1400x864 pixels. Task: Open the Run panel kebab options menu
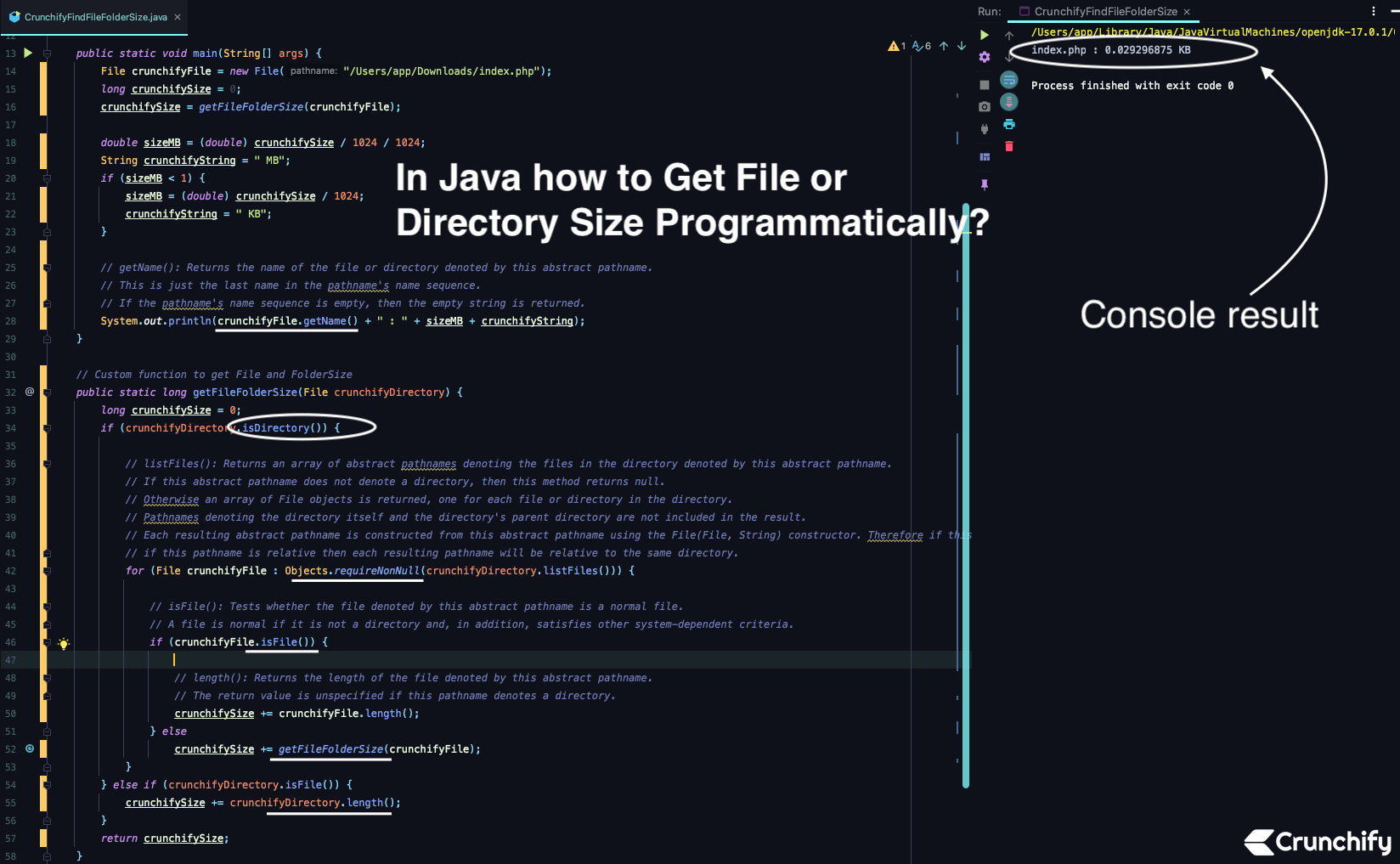1374,10
